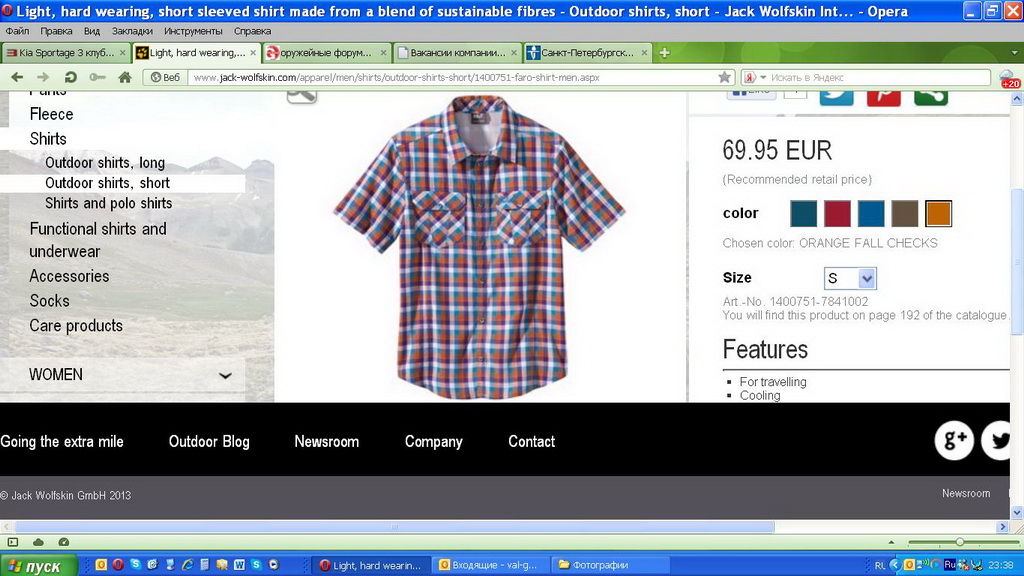Bookmark page with the star icon
The image size is (1024, 576).
click(x=725, y=77)
